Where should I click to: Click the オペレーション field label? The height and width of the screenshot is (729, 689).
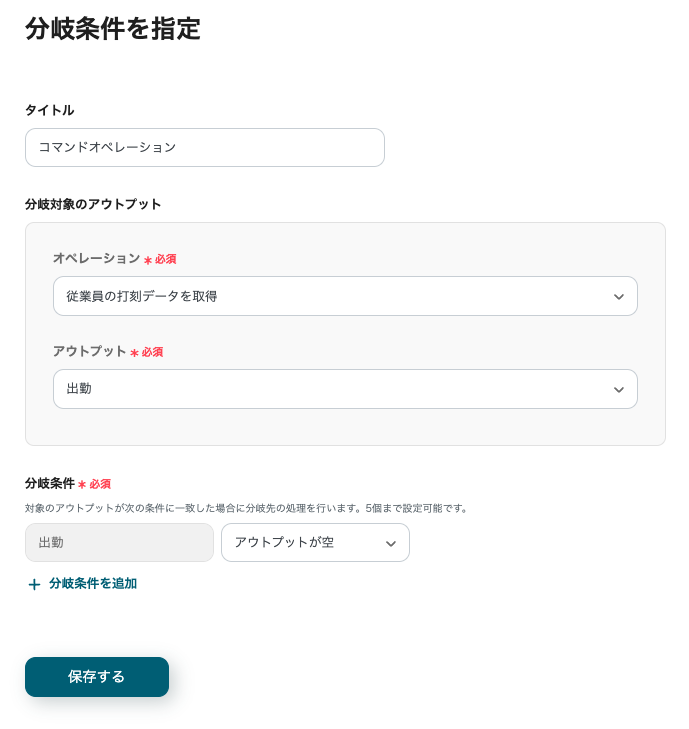coord(96,258)
